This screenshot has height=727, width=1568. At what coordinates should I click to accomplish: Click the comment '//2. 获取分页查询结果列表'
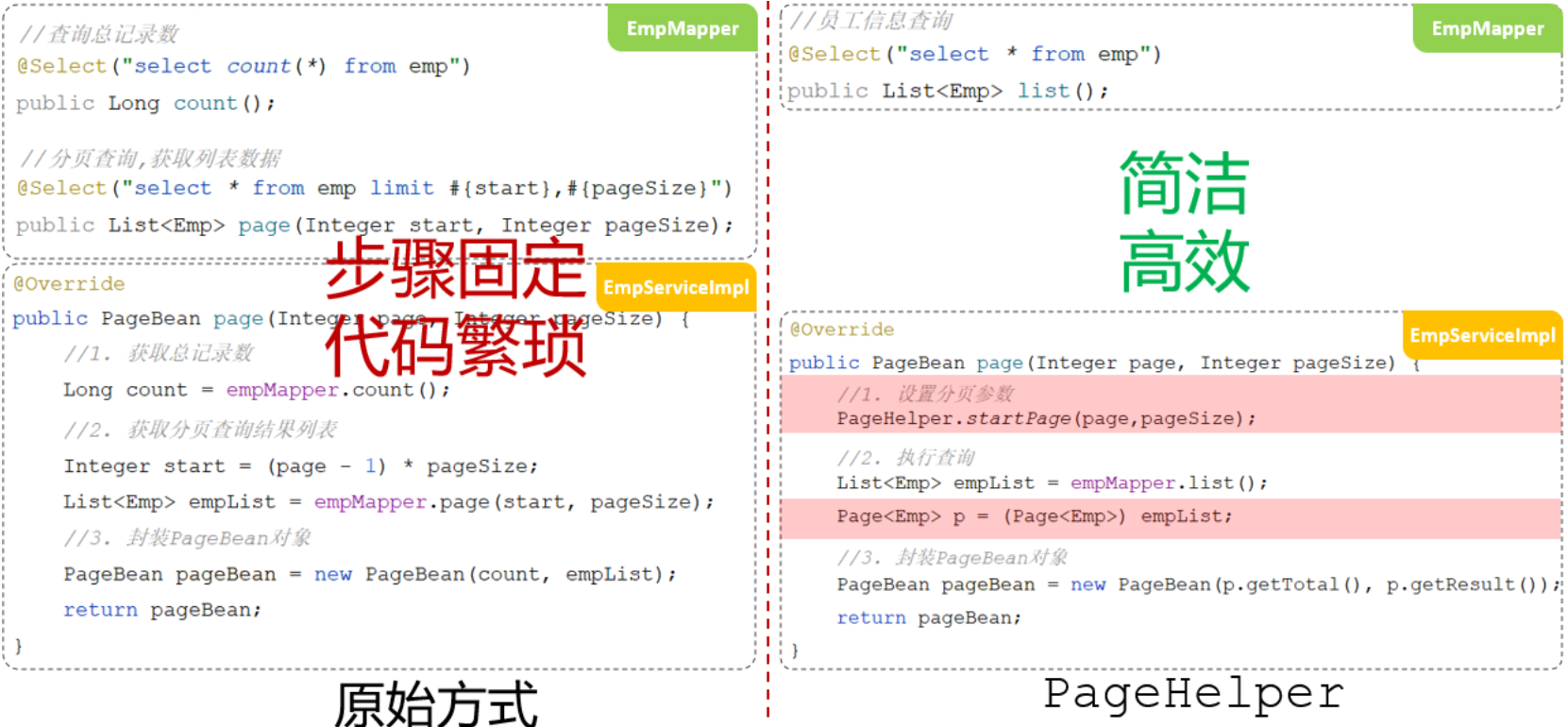click(x=200, y=430)
